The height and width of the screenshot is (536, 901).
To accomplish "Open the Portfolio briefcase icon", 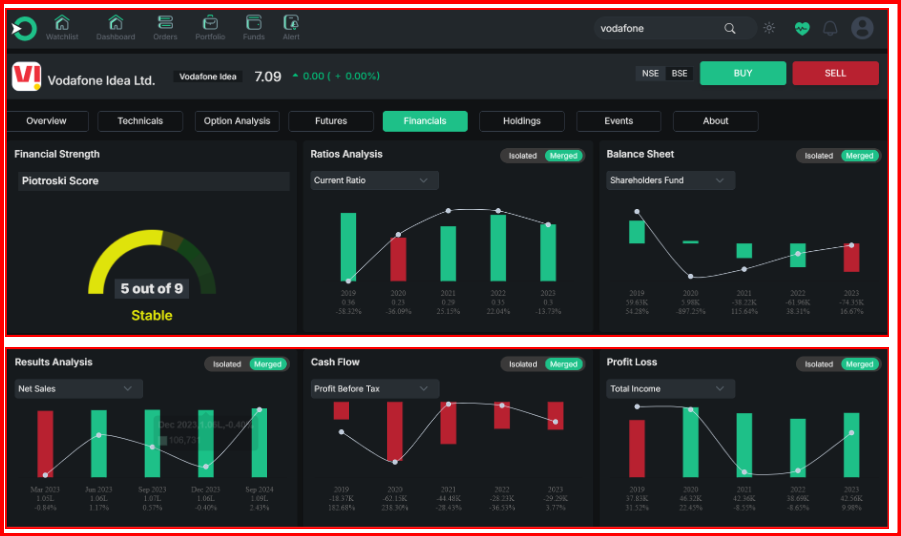I will [210, 23].
